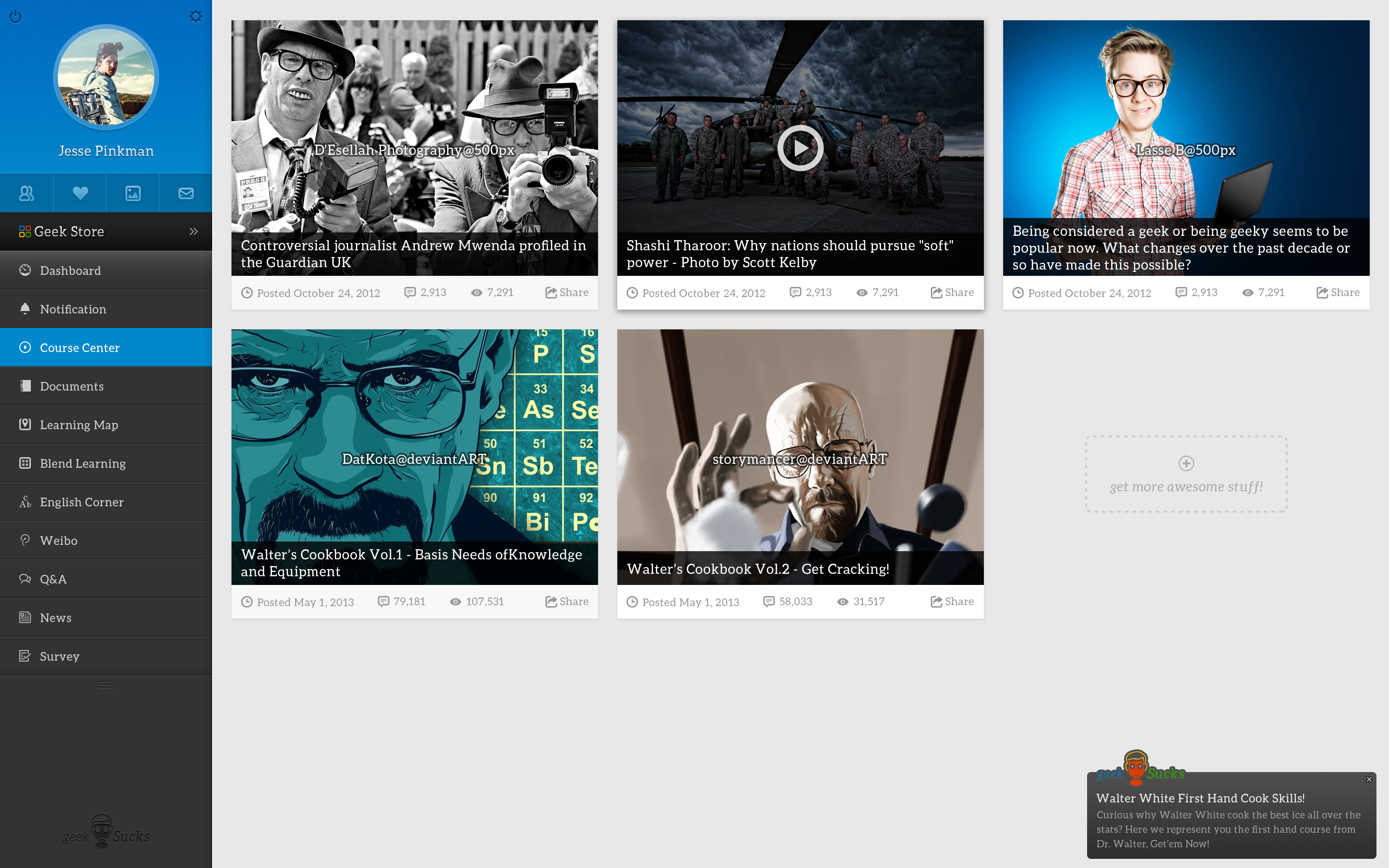Open Blend Learning in sidebar
Viewport: 1389px width, 868px height.
coord(106,463)
